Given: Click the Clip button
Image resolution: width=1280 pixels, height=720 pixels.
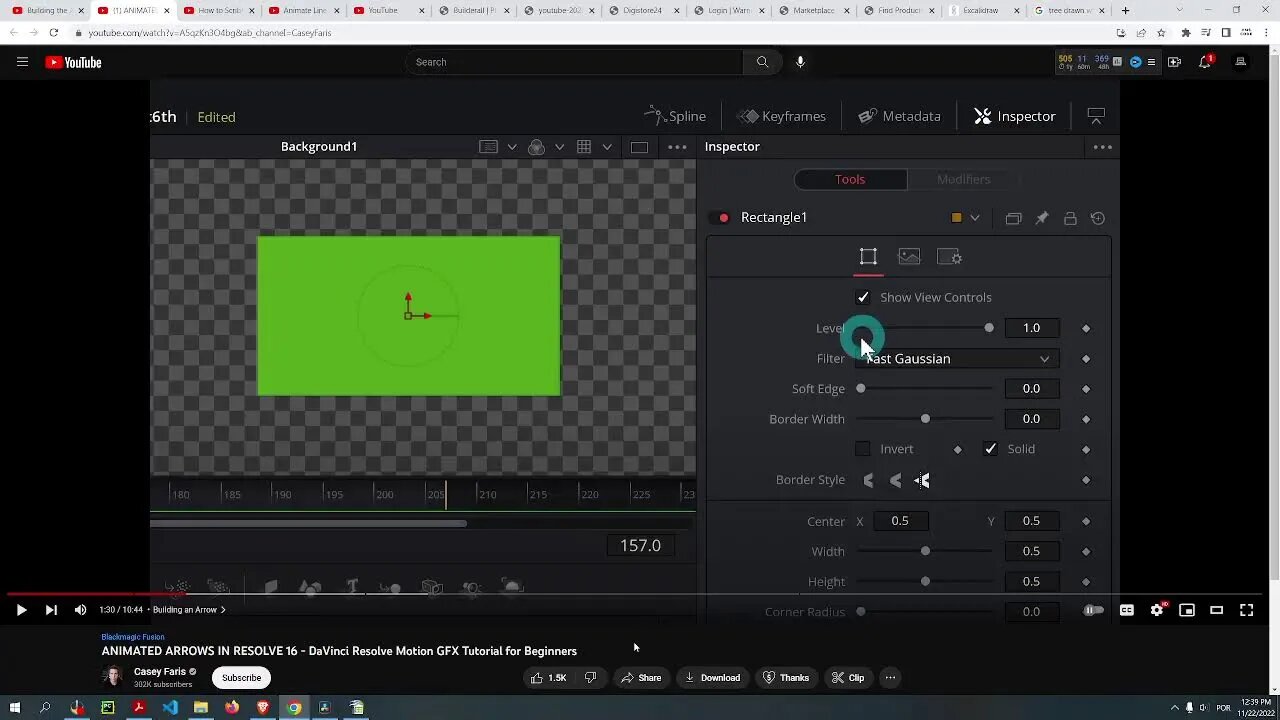Looking at the screenshot, I should [848, 677].
